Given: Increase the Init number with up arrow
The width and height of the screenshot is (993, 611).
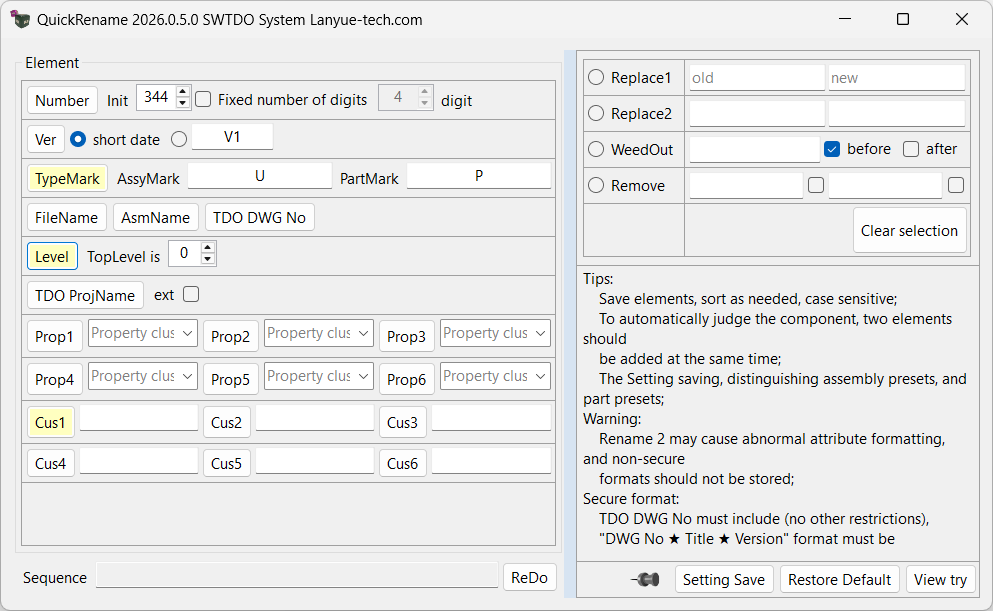Looking at the screenshot, I should (182, 93).
